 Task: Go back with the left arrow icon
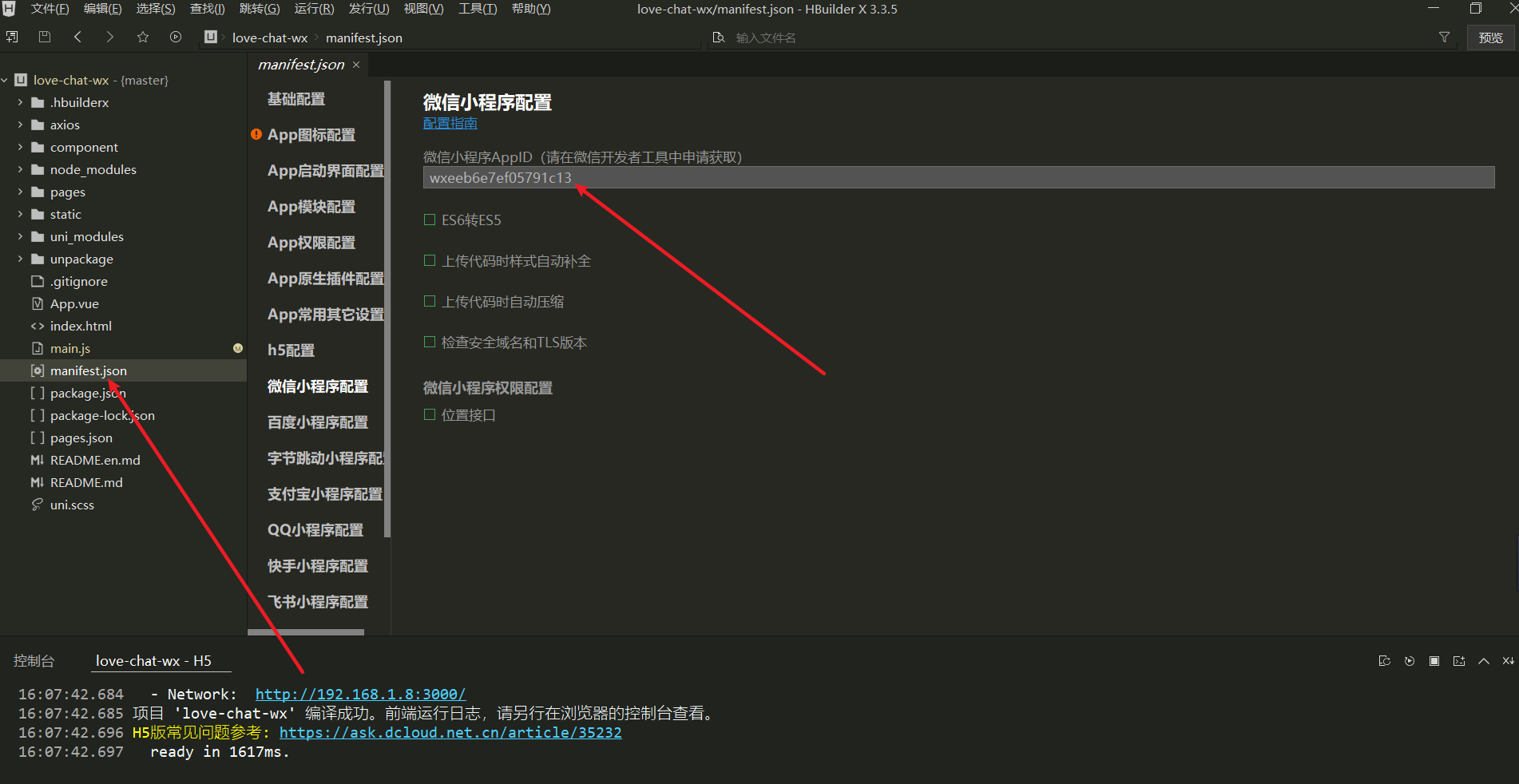click(77, 37)
